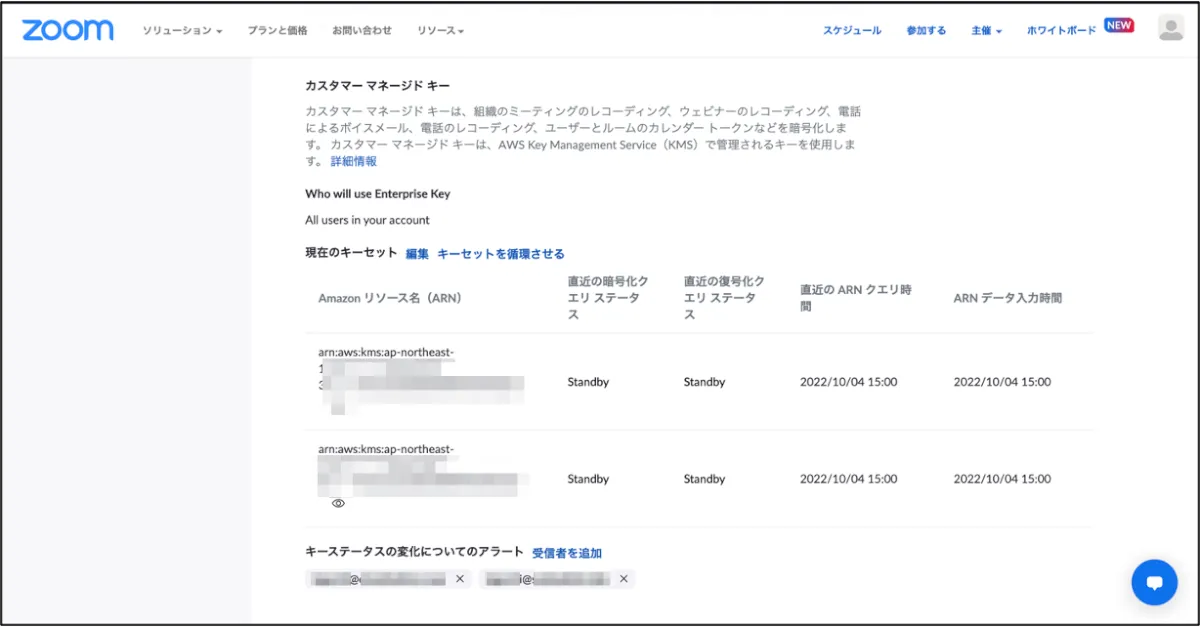Go to プランと価格 page

pos(278,31)
